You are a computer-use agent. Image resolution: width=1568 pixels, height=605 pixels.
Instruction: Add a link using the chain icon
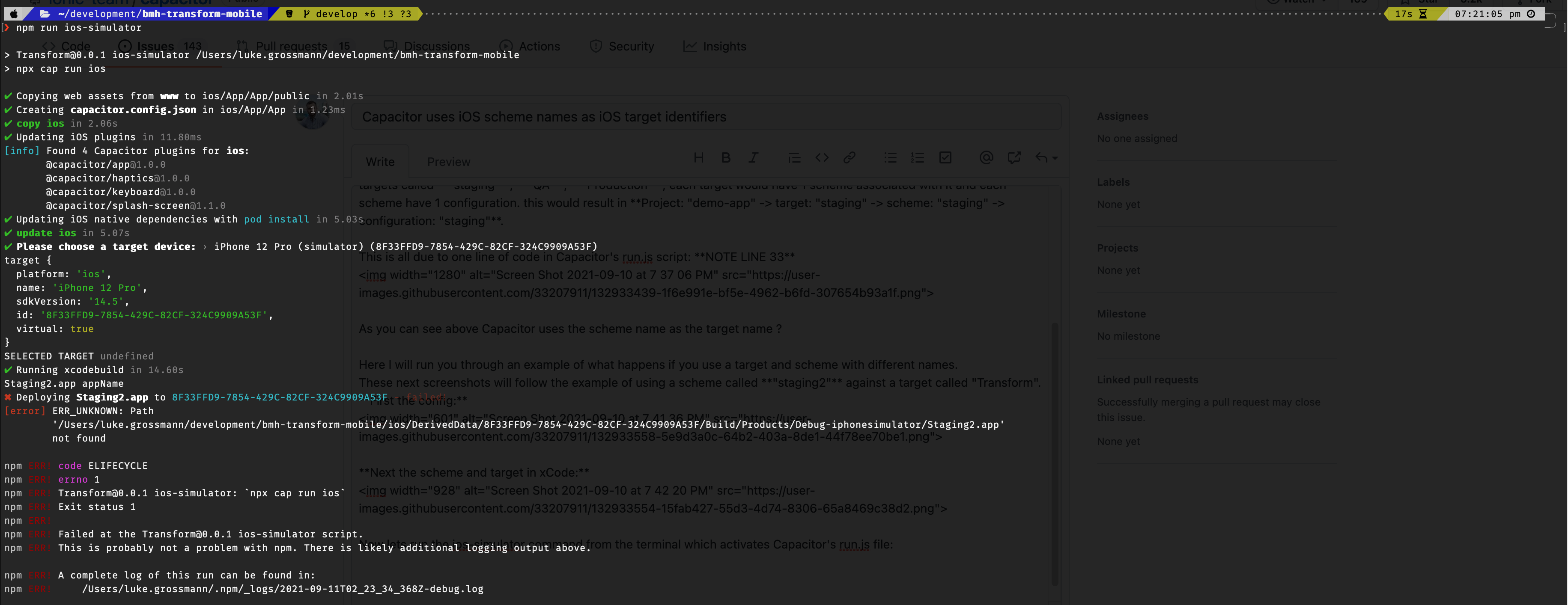pos(849,158)
